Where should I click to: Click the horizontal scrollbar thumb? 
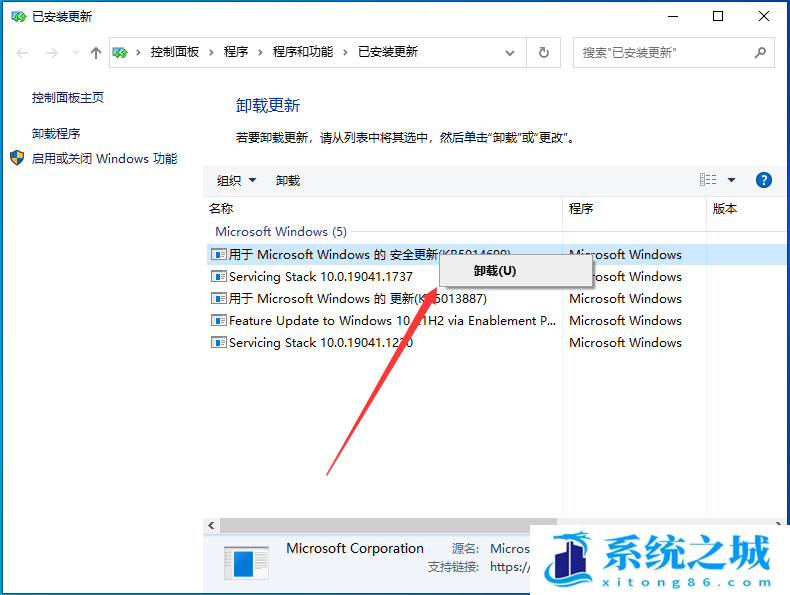[x=388, y=525]
